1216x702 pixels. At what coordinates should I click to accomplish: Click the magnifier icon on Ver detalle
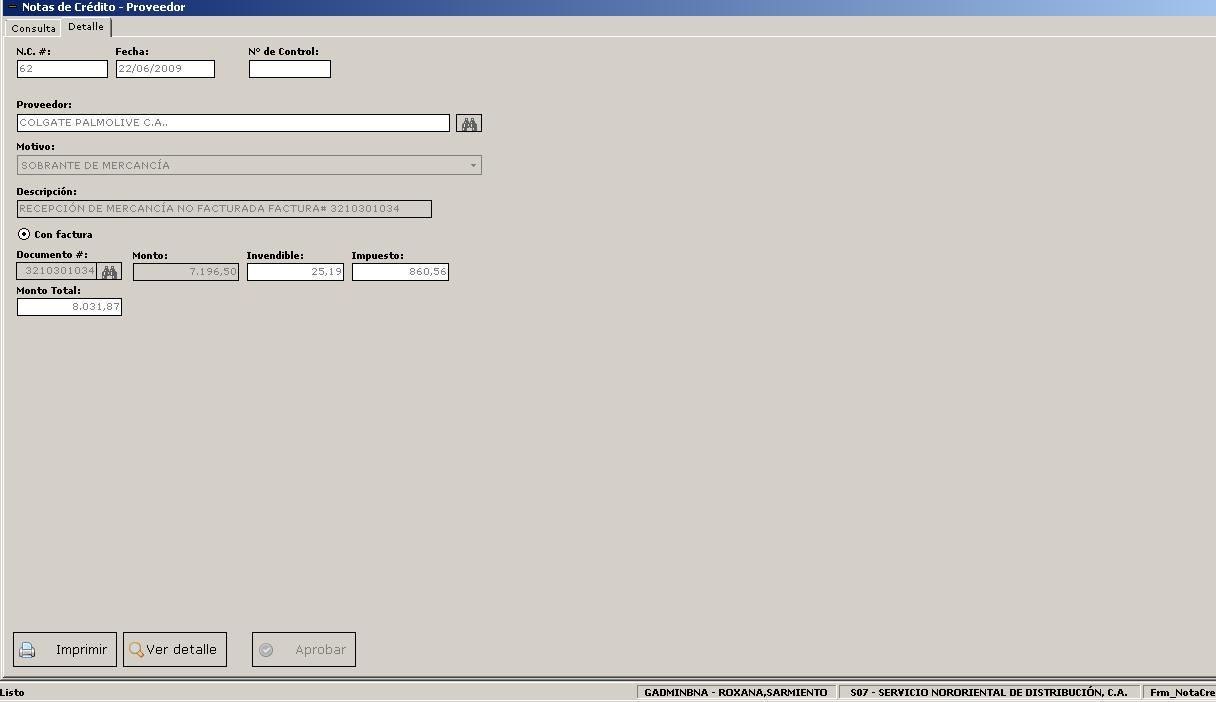tap(136, 650)
